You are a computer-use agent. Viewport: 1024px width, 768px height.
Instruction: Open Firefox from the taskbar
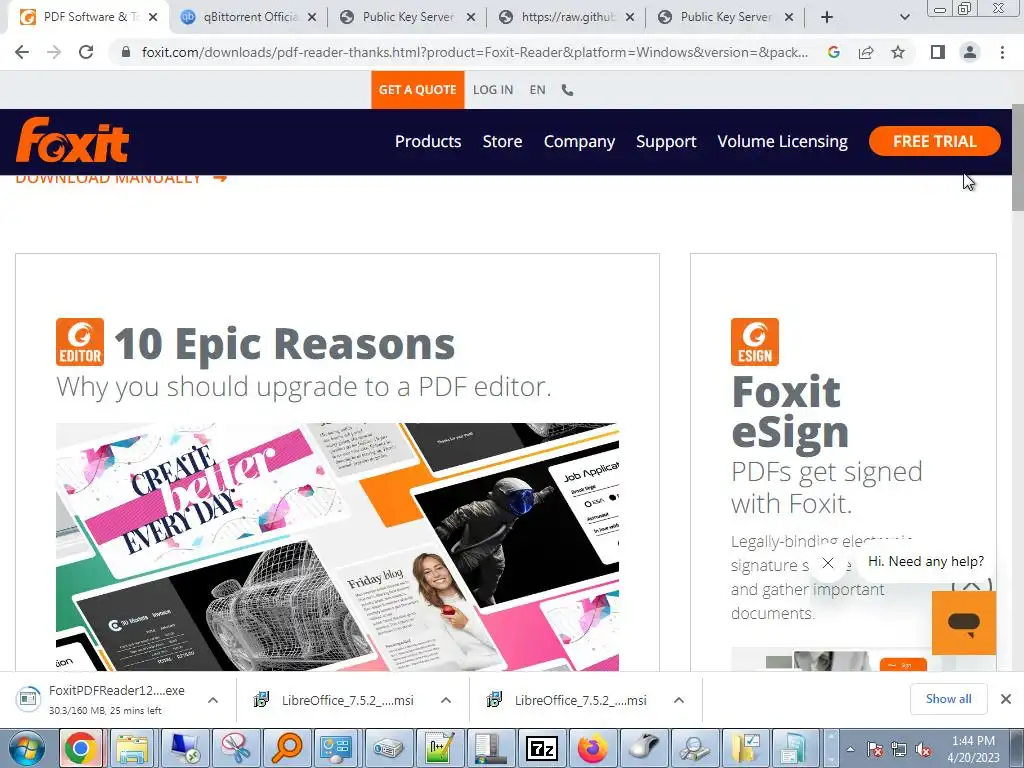click(x=593, y=748)
